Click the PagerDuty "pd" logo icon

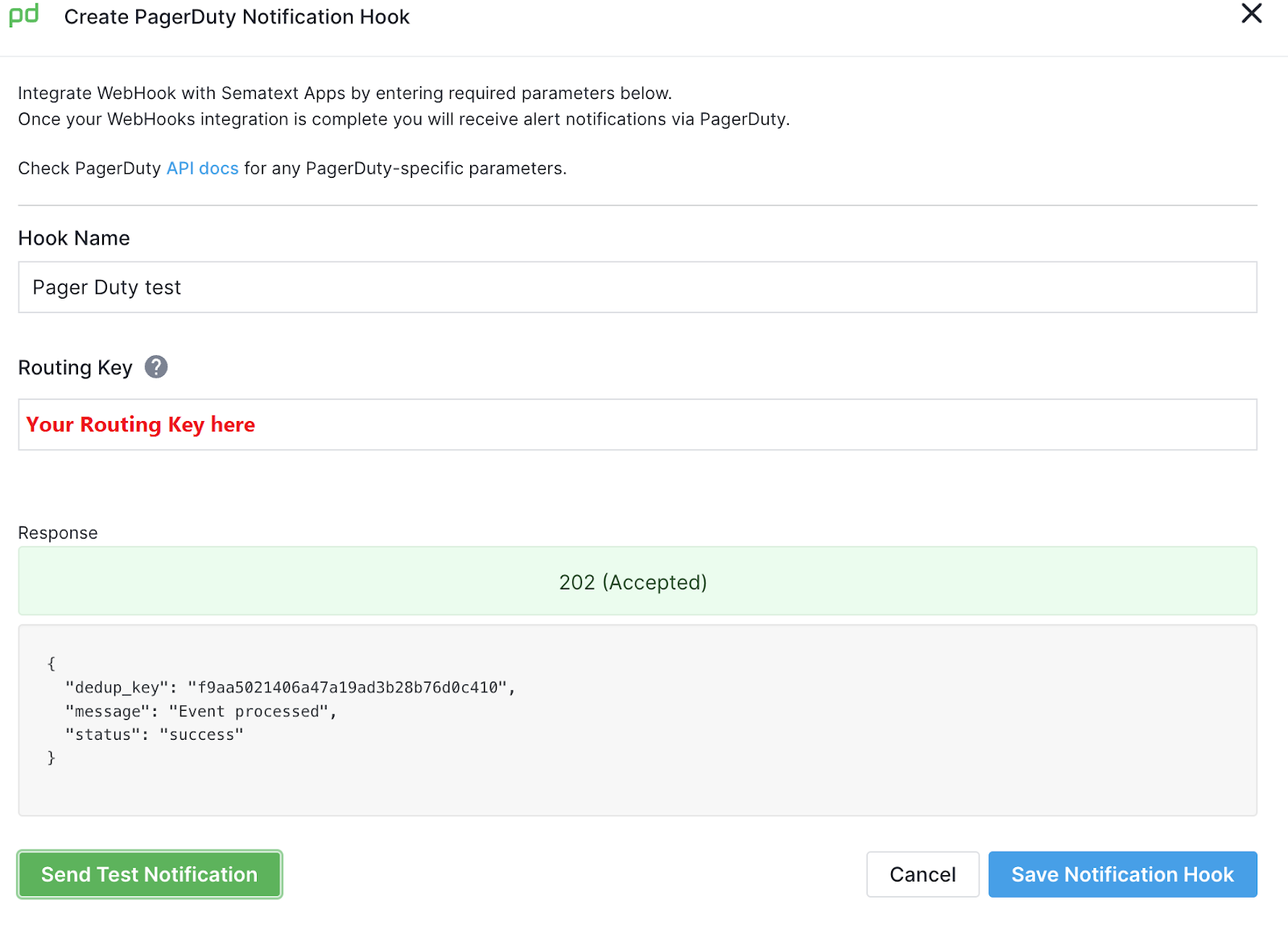(23, 14)
